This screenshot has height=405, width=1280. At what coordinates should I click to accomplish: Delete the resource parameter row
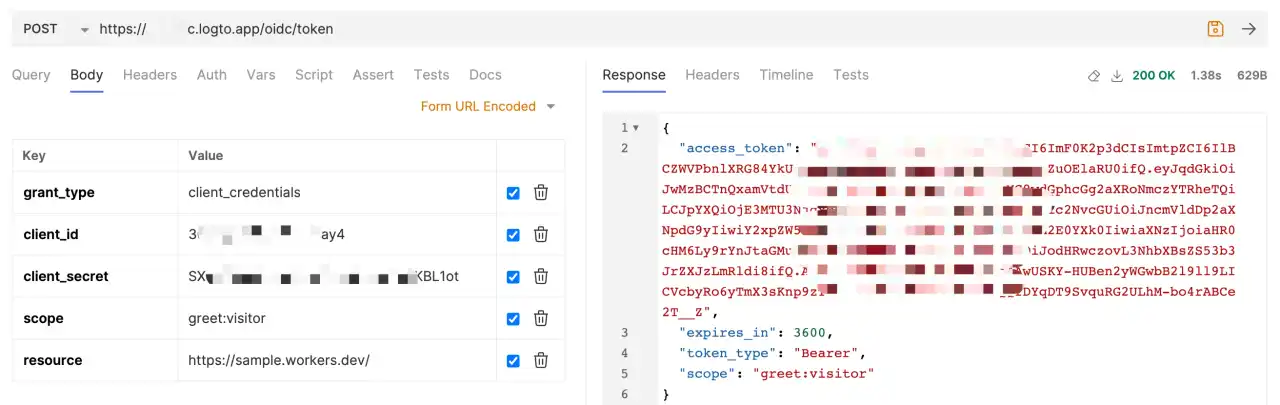540,360
